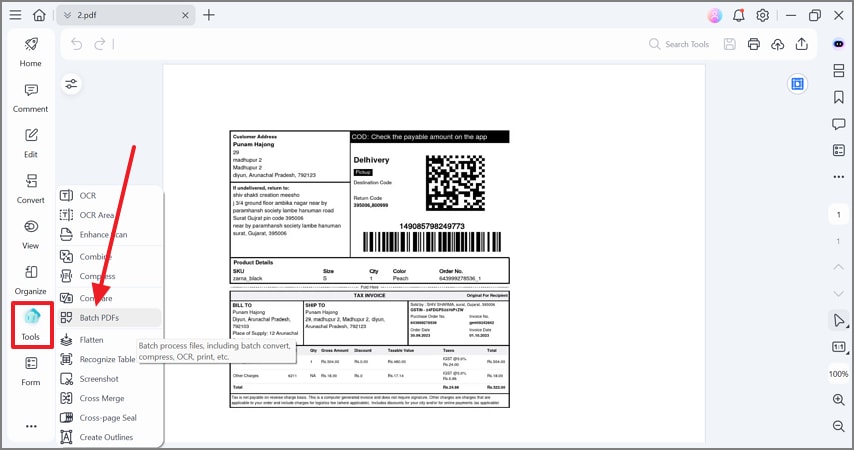Choose Compress tool
Image resolution: width=854 pixels, height=450 pixels.
point(109,276)
